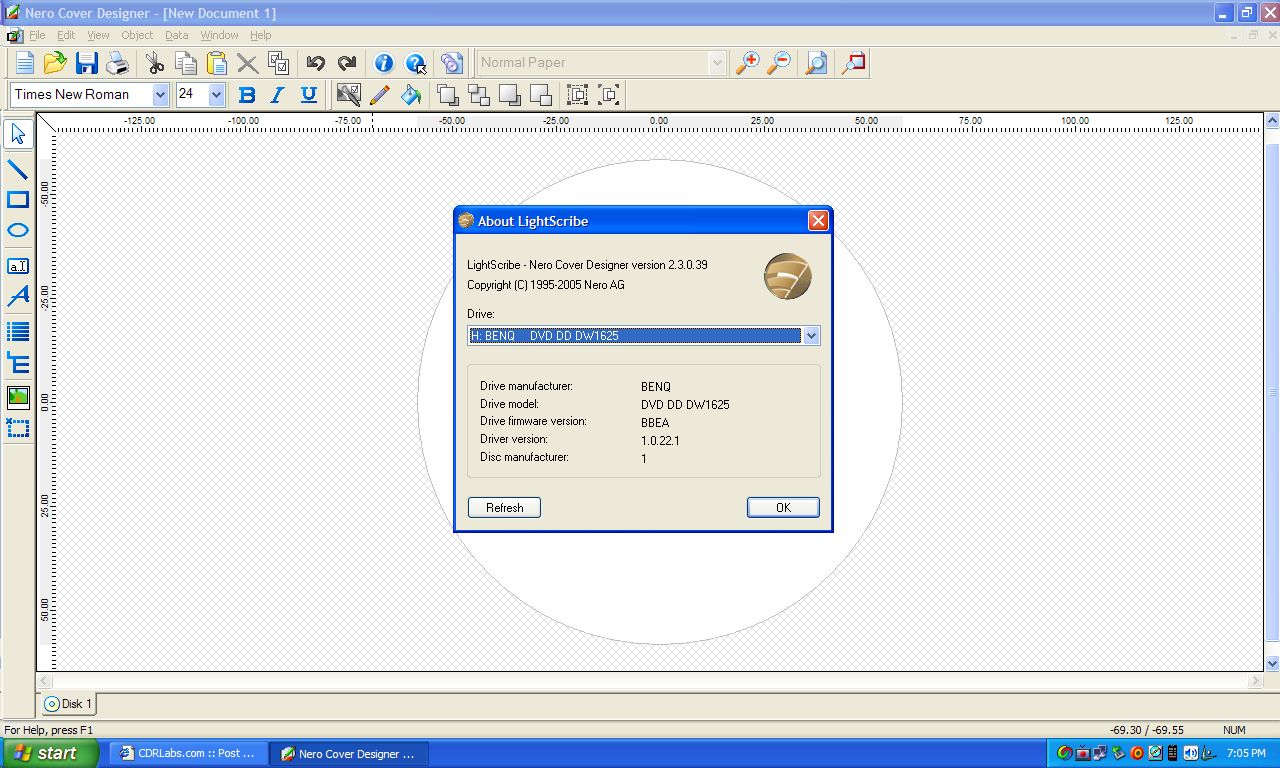The image size is (1280, 768).
Task: Select the dashed field box tool
Action: (x=18, y=429)
